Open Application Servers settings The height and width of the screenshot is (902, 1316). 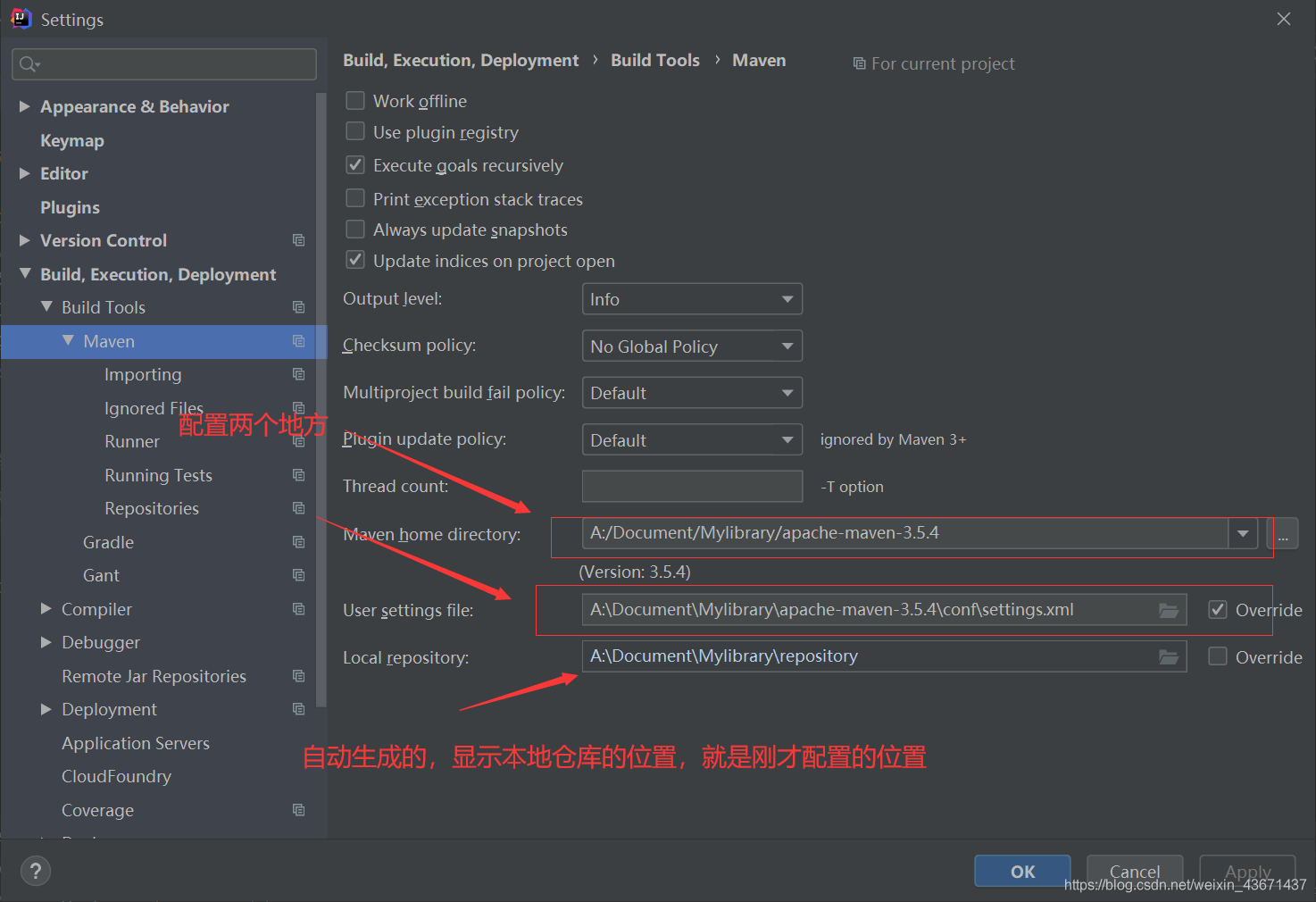click(136, 743)
